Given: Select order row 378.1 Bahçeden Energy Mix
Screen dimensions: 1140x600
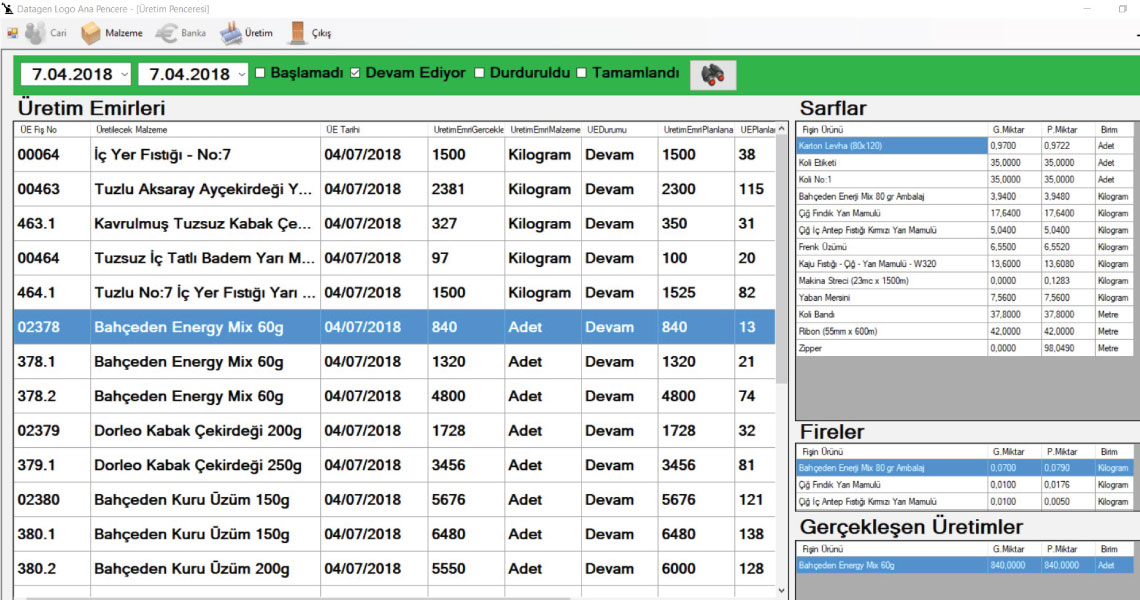Looking at the screenshot, I should tap(394, 361).
